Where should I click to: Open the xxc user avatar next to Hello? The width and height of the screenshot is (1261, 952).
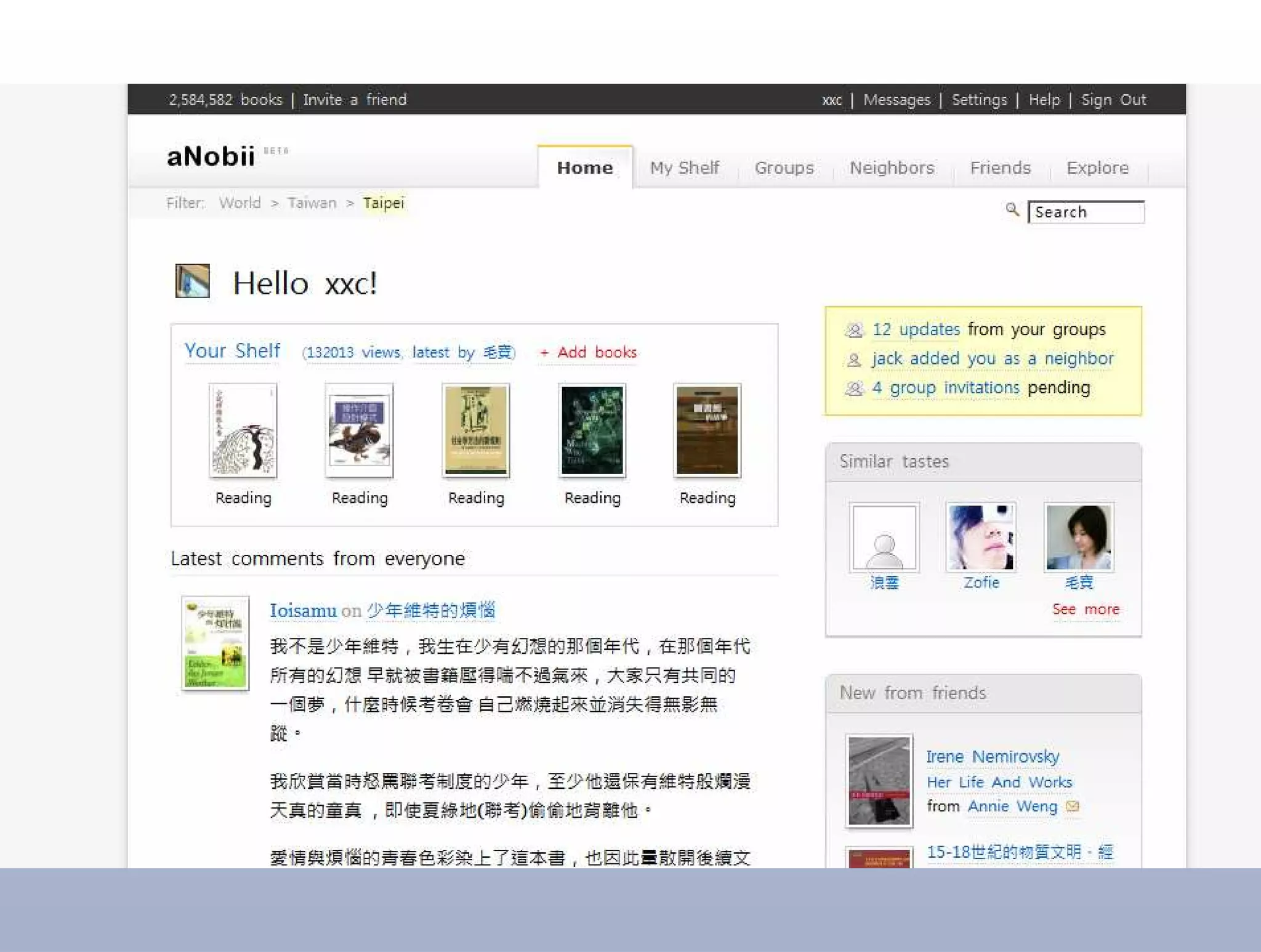[x=193, y=281]
